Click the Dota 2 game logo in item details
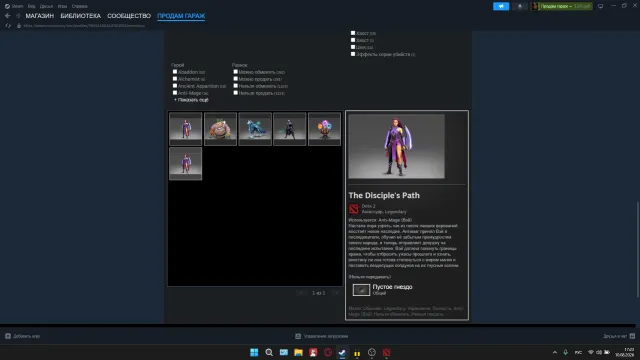Screen dimensions: 640x360 (x=353, y=209)
